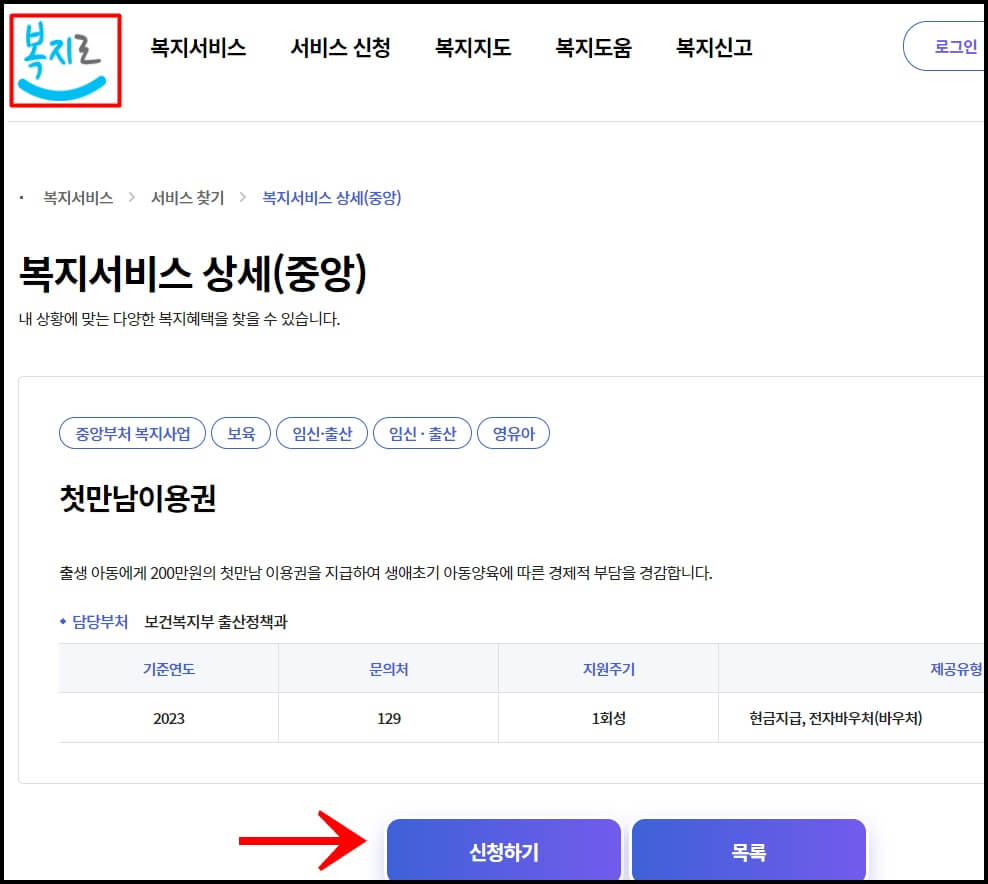Select the 지원주기 table header

click(x=607, y=668)
